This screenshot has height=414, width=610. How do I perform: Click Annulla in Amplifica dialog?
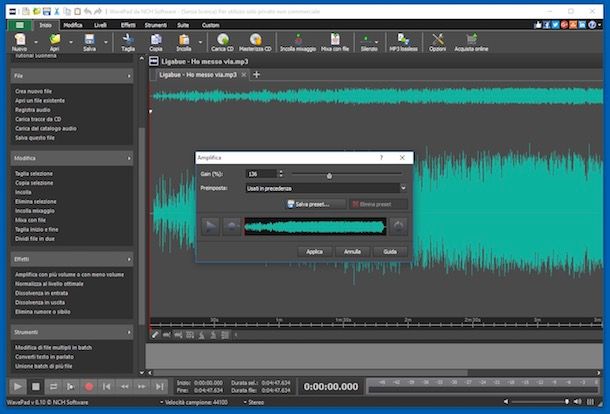[x=352, y=252]
